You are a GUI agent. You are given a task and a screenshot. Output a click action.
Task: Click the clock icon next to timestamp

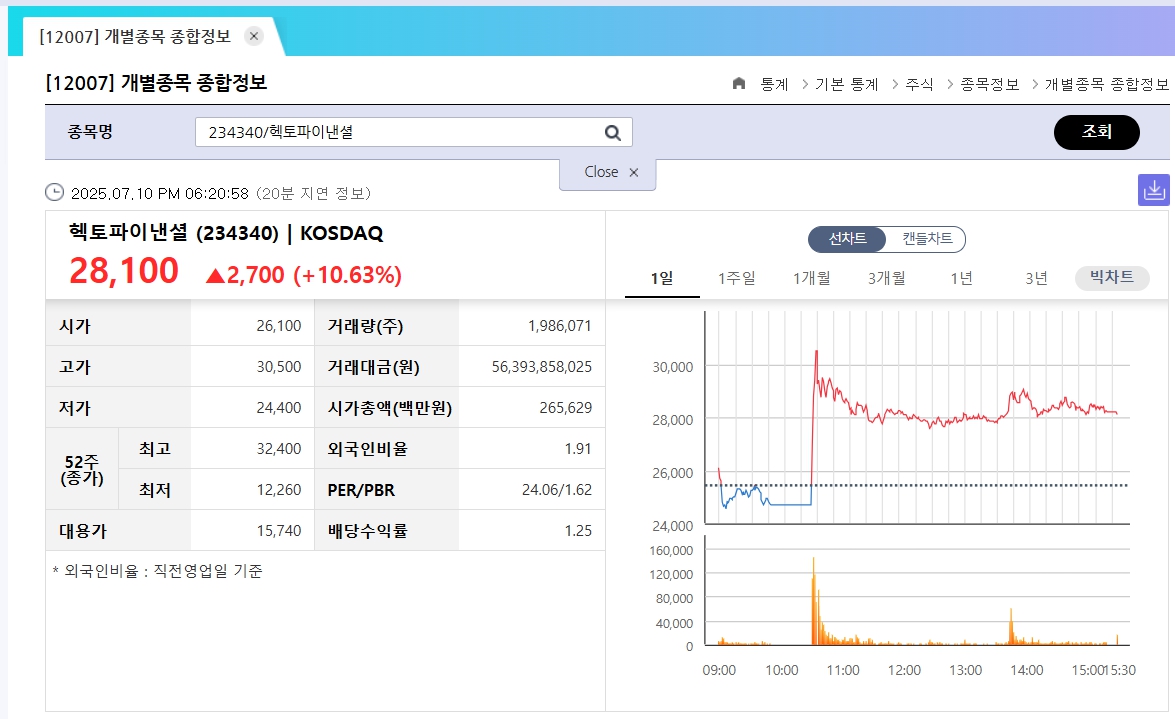[x=55, y=193]
